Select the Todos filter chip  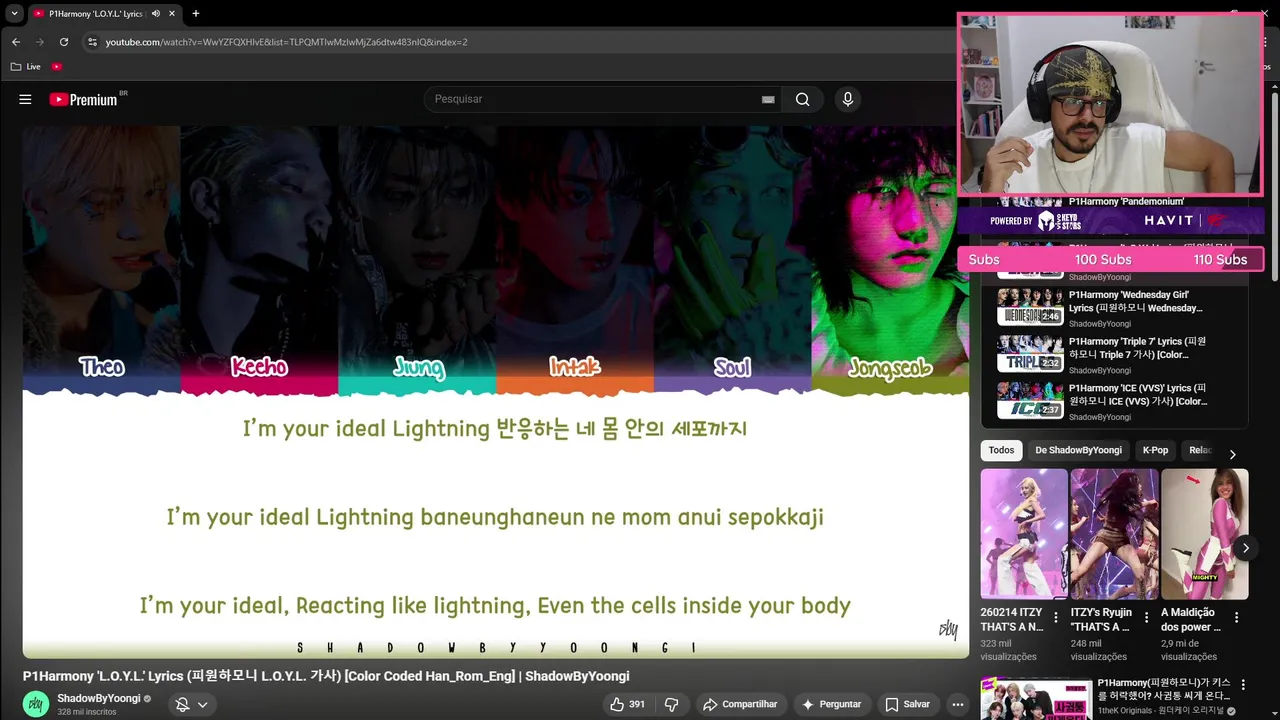pyautogui.click(x=1001, y=450)
